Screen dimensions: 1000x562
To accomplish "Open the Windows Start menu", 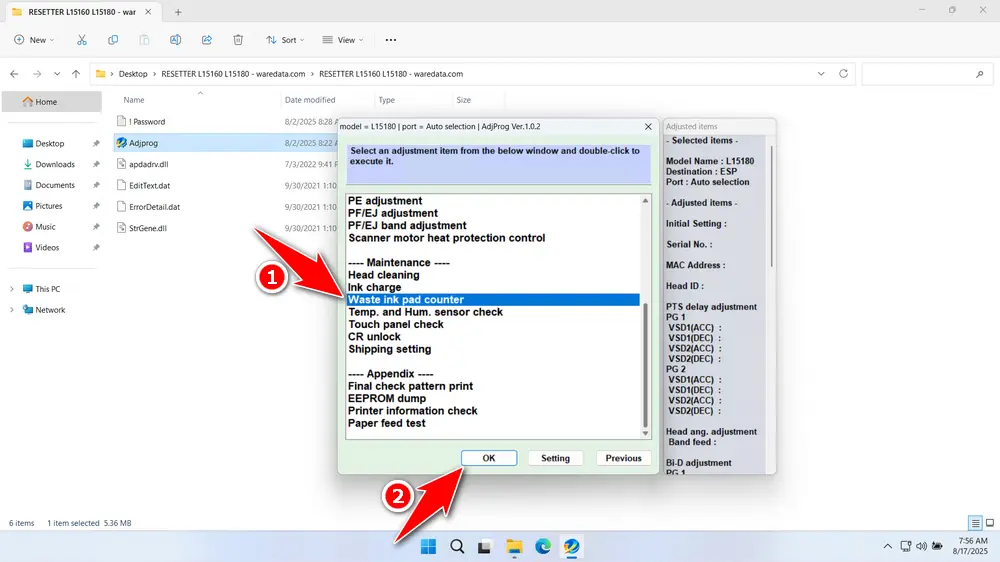I will point(429,547).
